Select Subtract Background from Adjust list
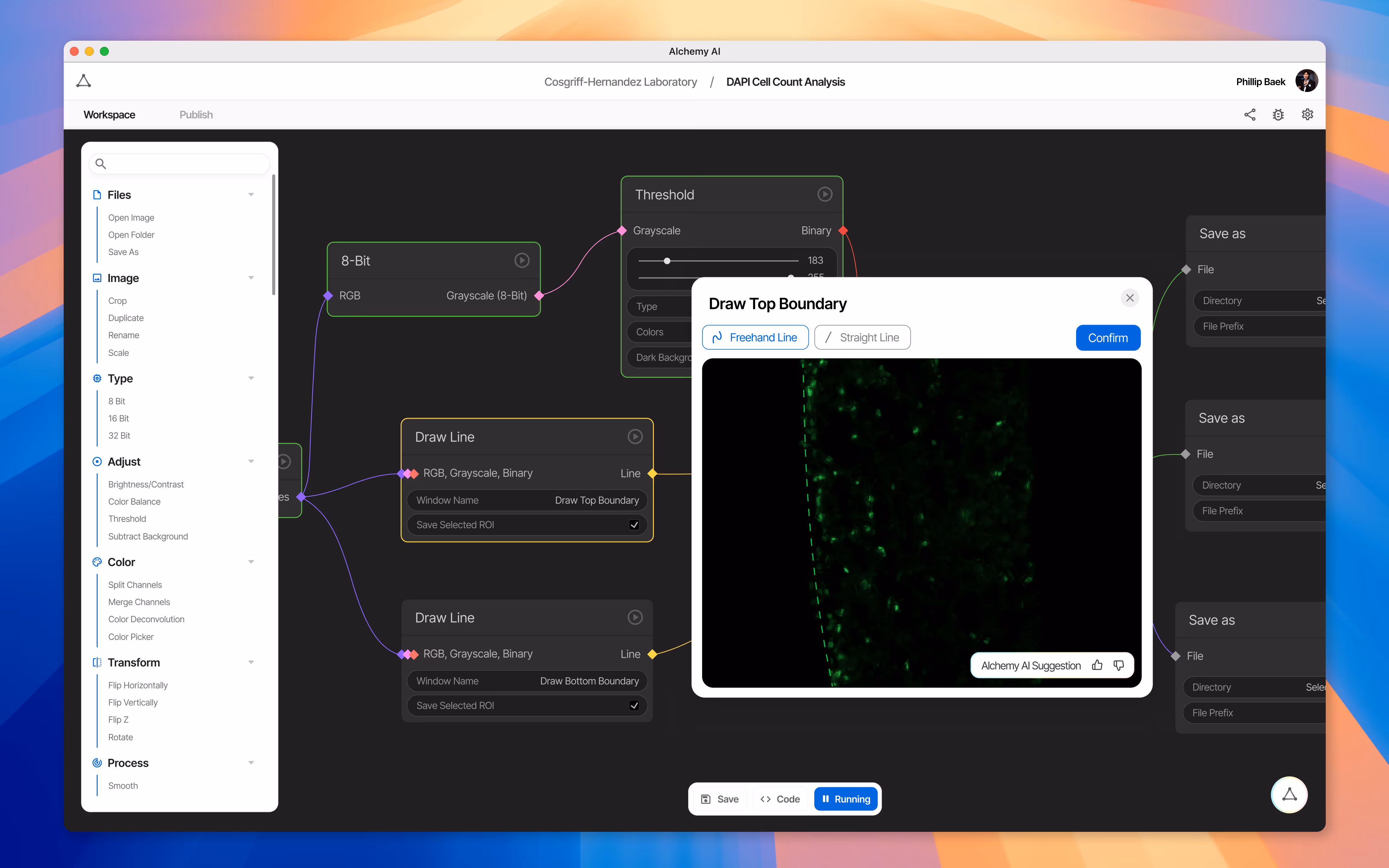Screen dimensions: 1389x868 tap(148, 536)
